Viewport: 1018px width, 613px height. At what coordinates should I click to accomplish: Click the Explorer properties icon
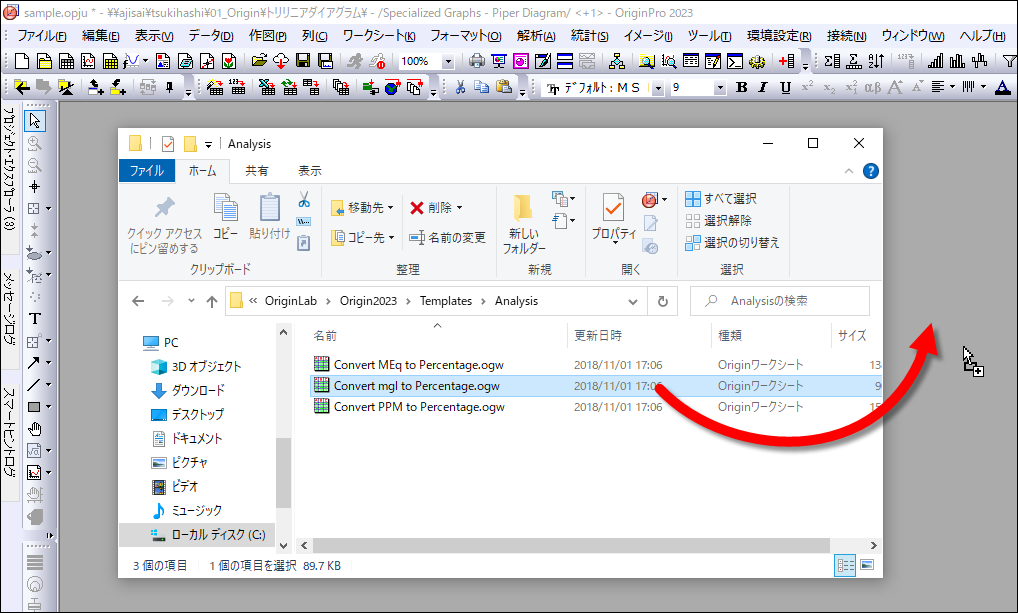(614, 217)
